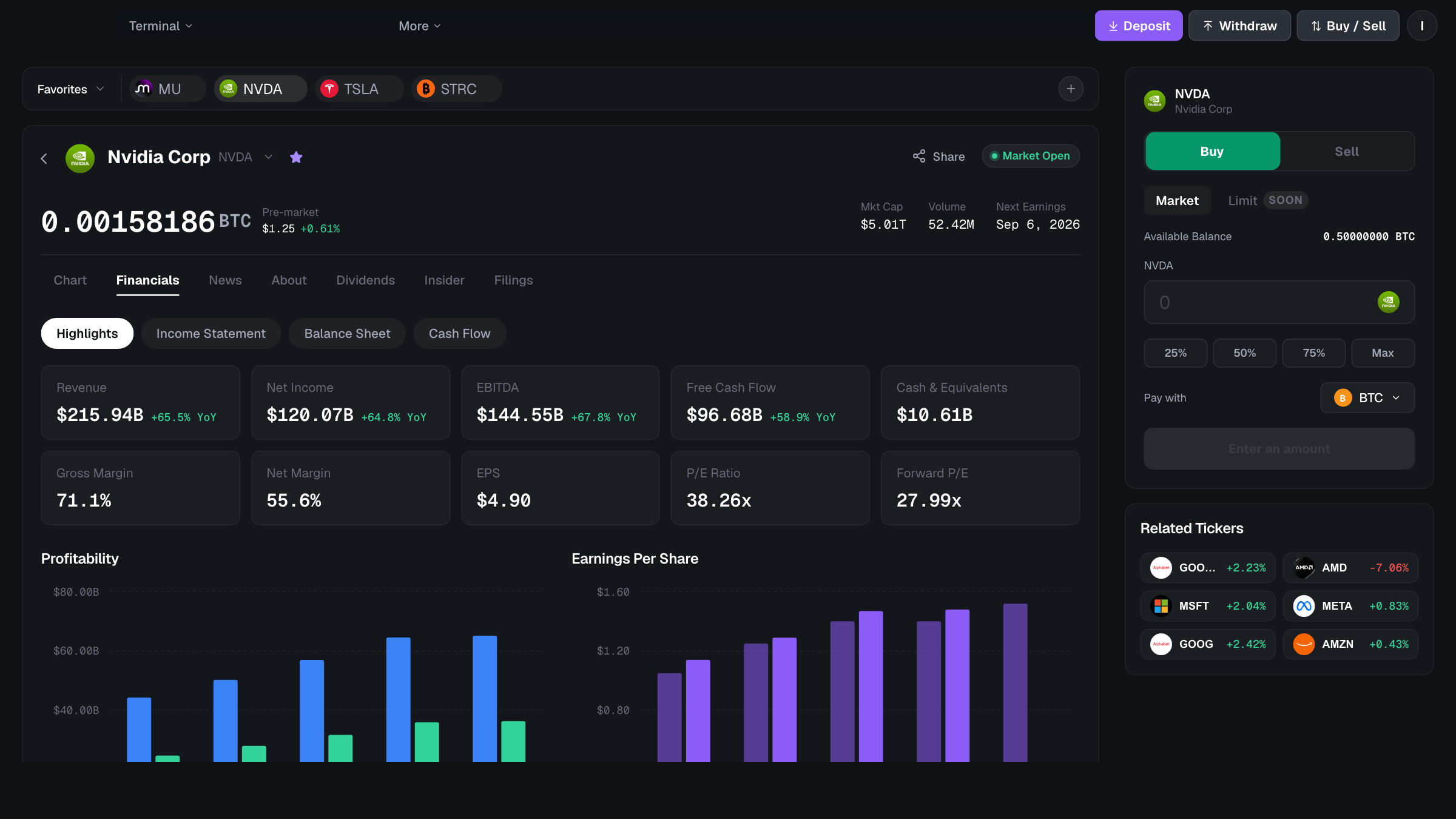Expand the Terminal menu

pyautogui.click(x=160, y=26)
